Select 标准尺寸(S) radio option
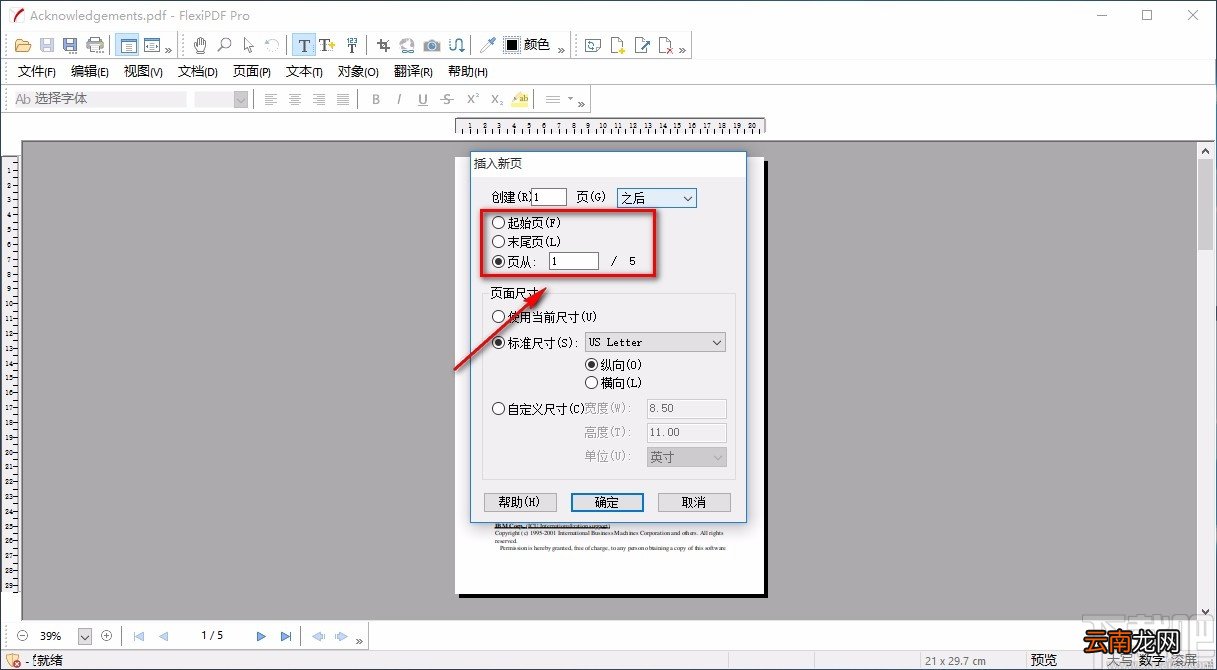1217x670 pixels. pos(498,342)
